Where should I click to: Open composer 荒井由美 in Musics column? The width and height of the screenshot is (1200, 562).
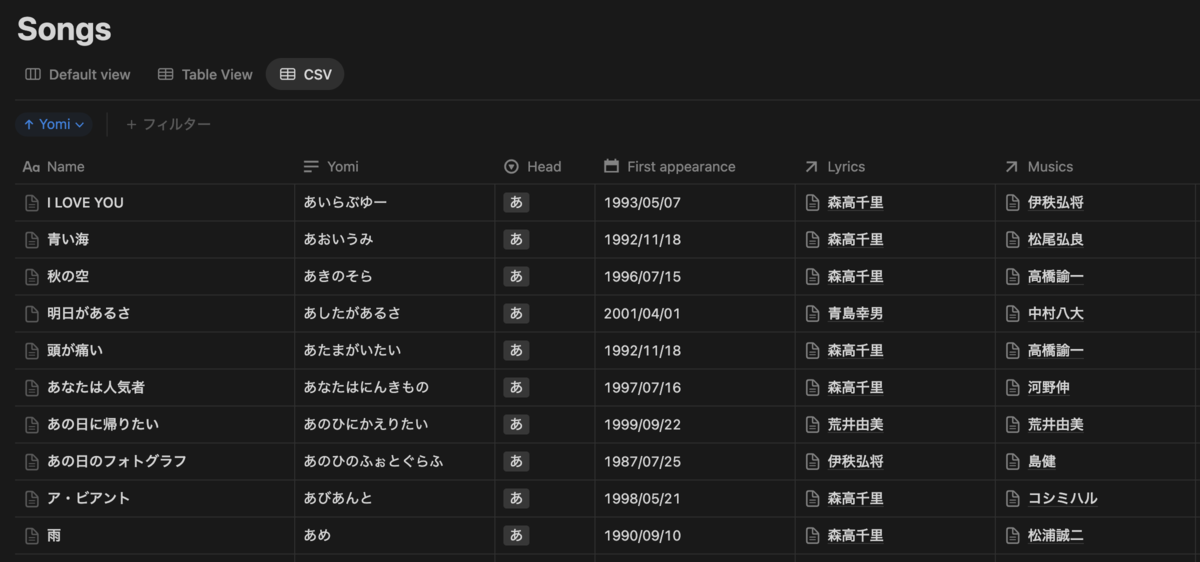point(1056,424)
